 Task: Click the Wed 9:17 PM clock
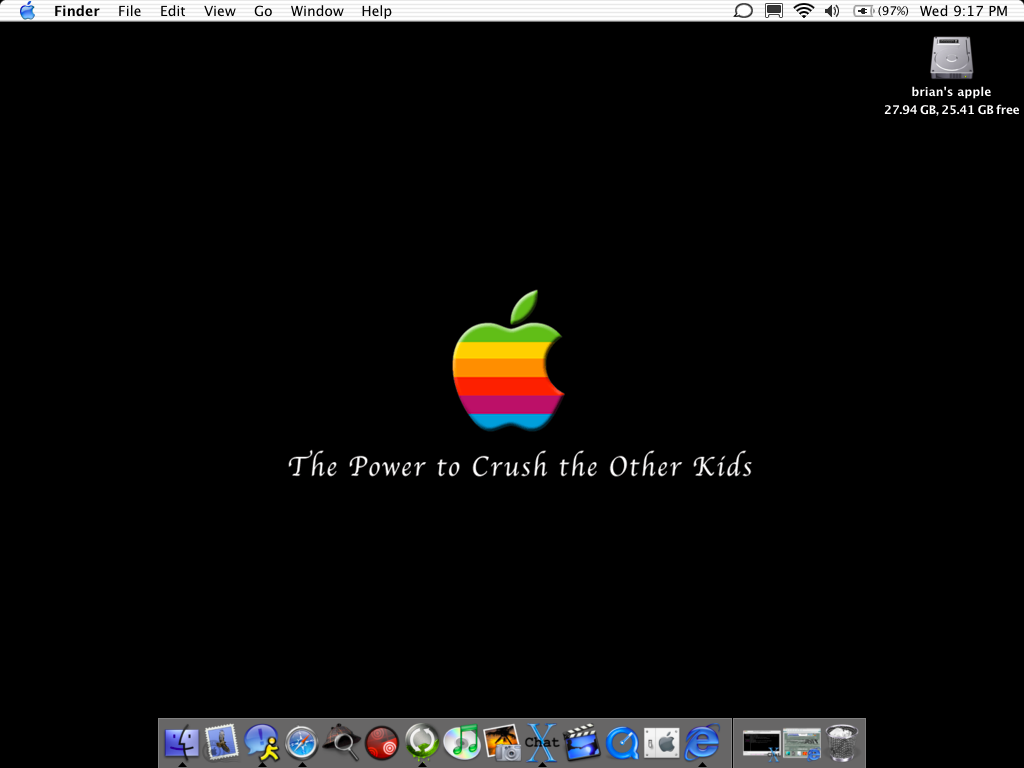click(x=963, y=11)
